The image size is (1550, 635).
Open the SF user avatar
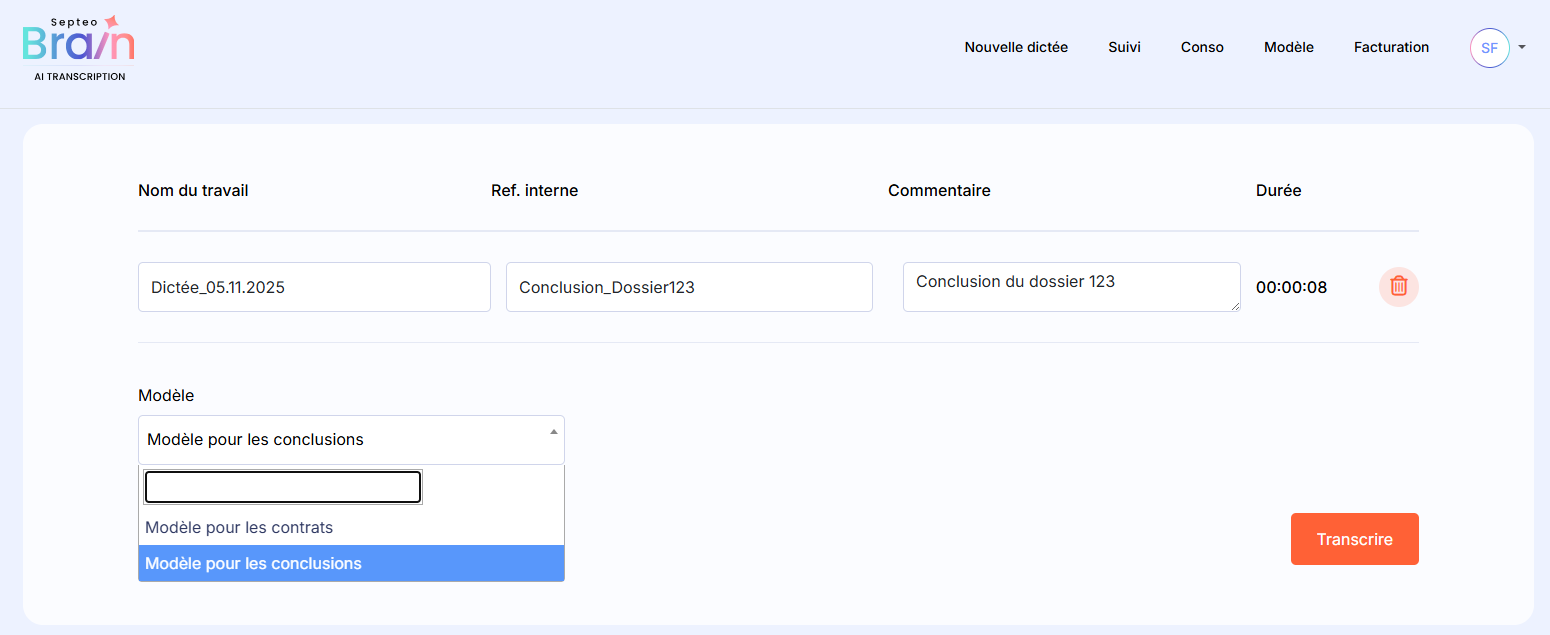click(x=1489, y=48)
